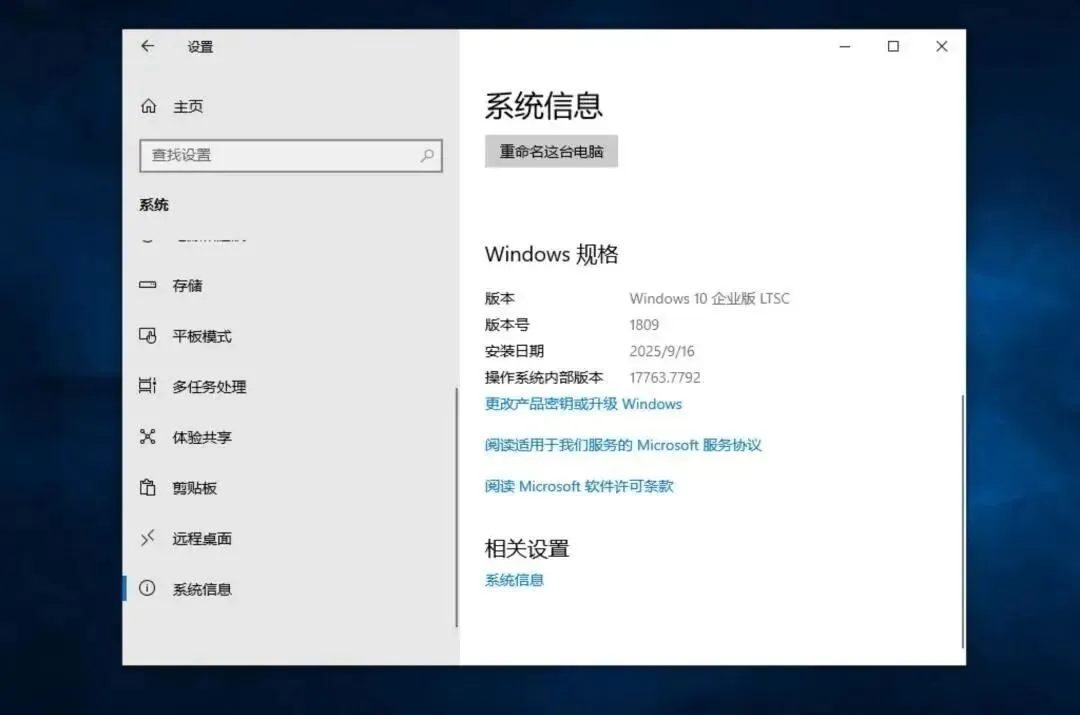The width and height of the screenshot is (1080, 715).
Task: Click the 设置 window title
Action: [200, 47]
